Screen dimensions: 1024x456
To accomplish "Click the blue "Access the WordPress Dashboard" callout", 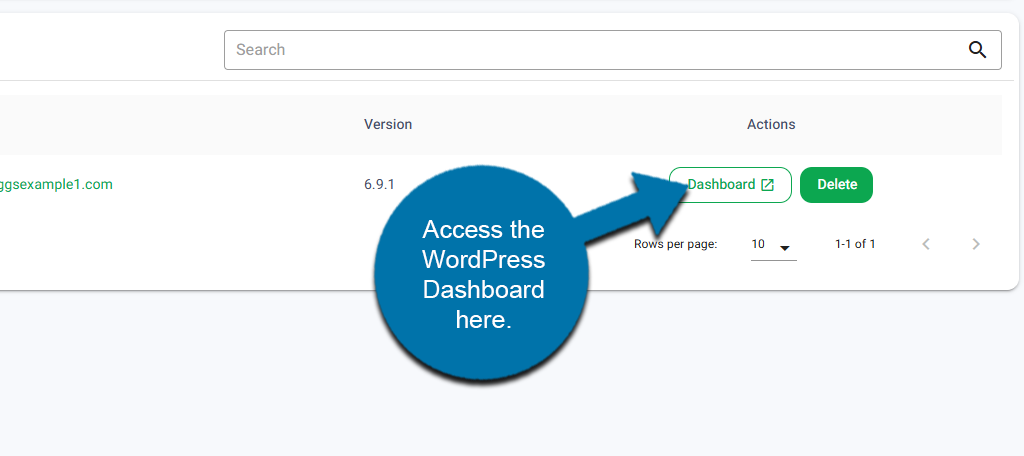I will coord(482,275).
